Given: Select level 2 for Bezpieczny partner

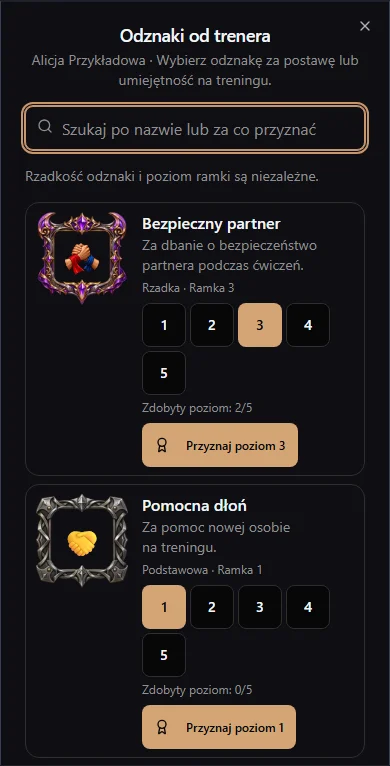Looking at the screenshot, I should click(212, 325).
